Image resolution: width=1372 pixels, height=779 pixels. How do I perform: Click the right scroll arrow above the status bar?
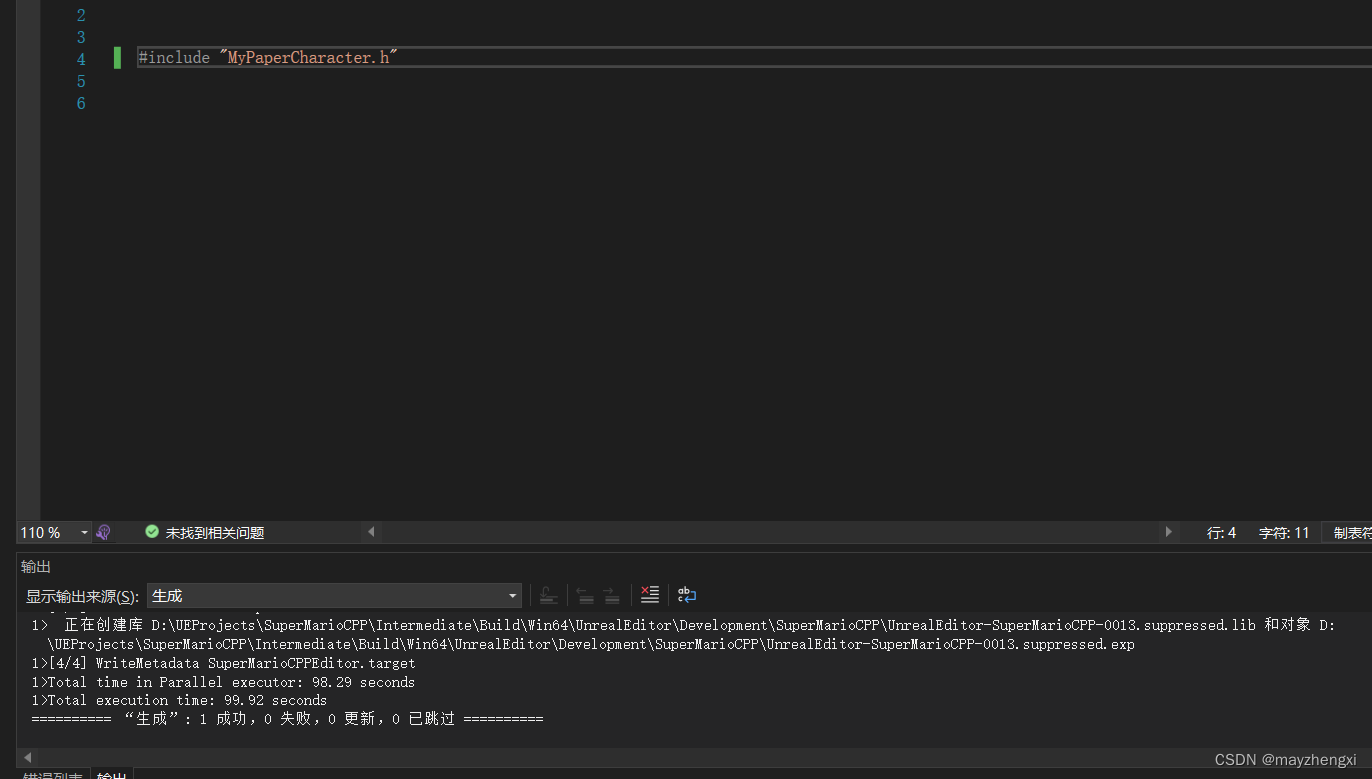[1168, 532]
